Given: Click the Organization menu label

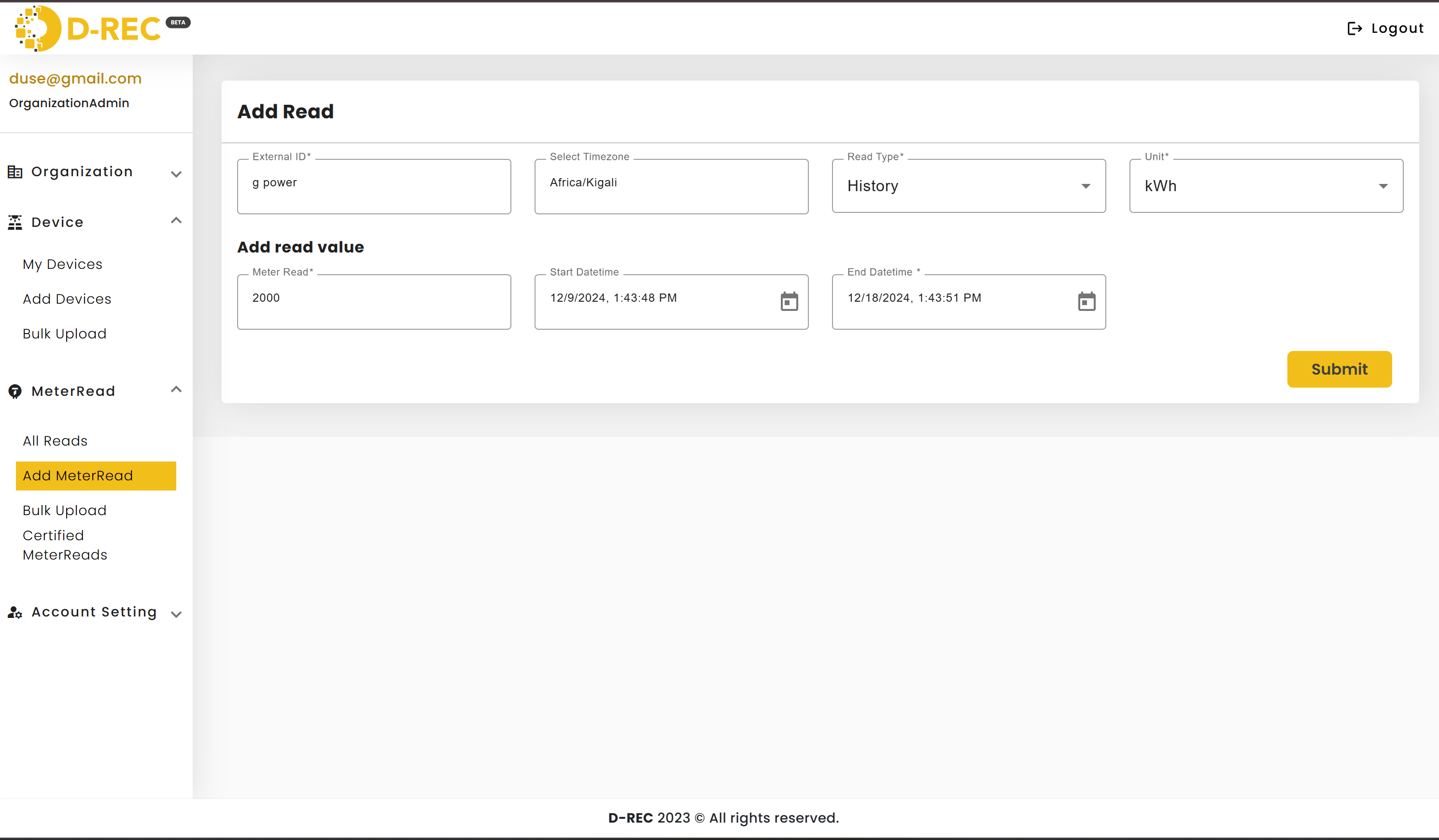Looking at the screenshot, I should coord(82,172).
